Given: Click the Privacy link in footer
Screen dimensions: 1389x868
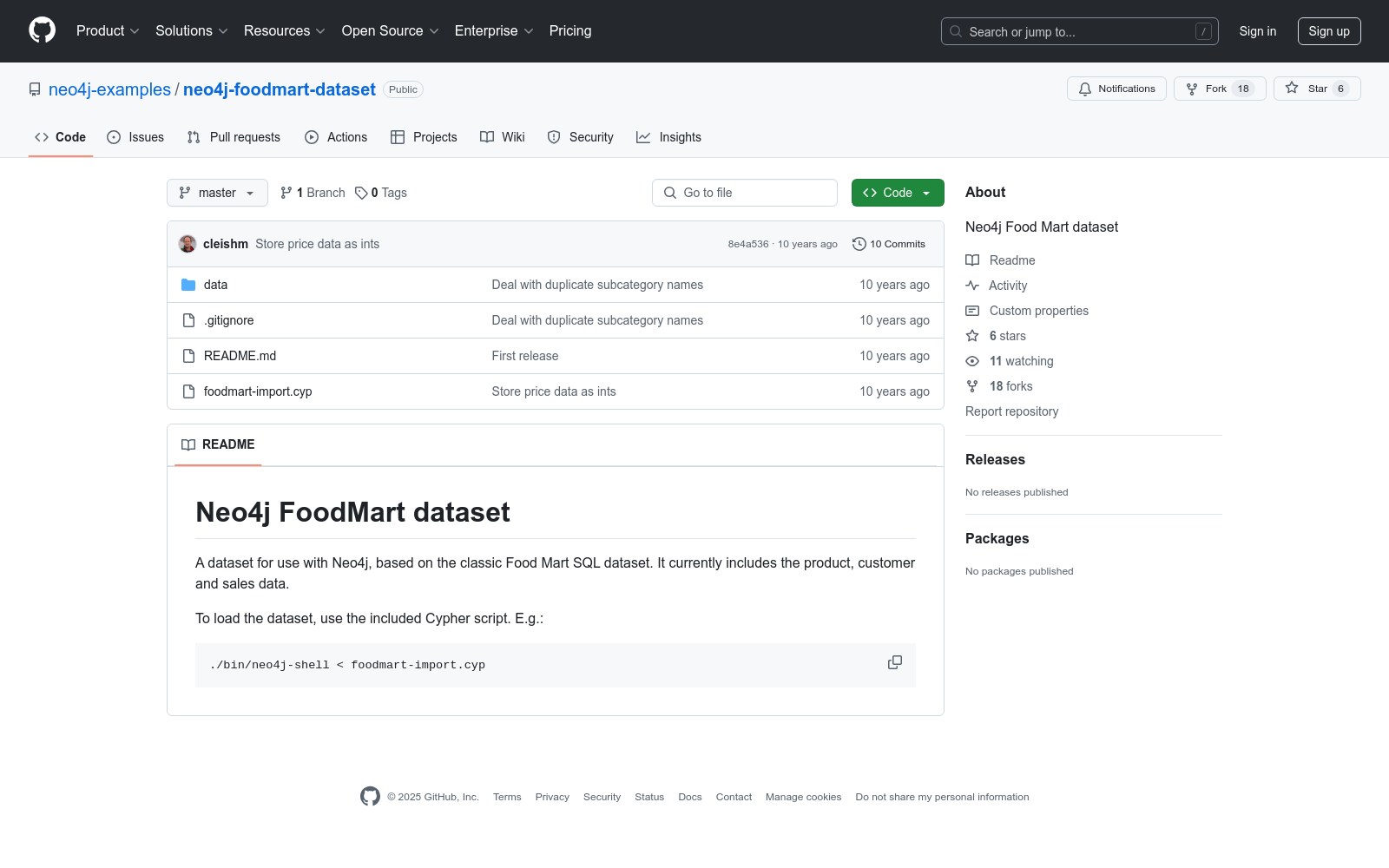Looking at the screenshot, I should 552,797.
